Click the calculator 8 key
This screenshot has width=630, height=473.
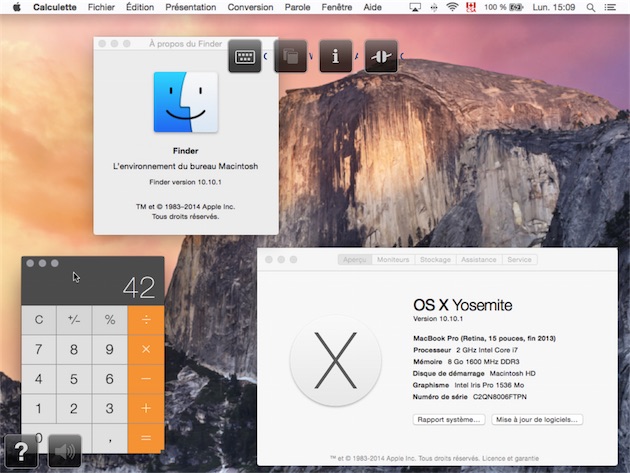point(74,349)
